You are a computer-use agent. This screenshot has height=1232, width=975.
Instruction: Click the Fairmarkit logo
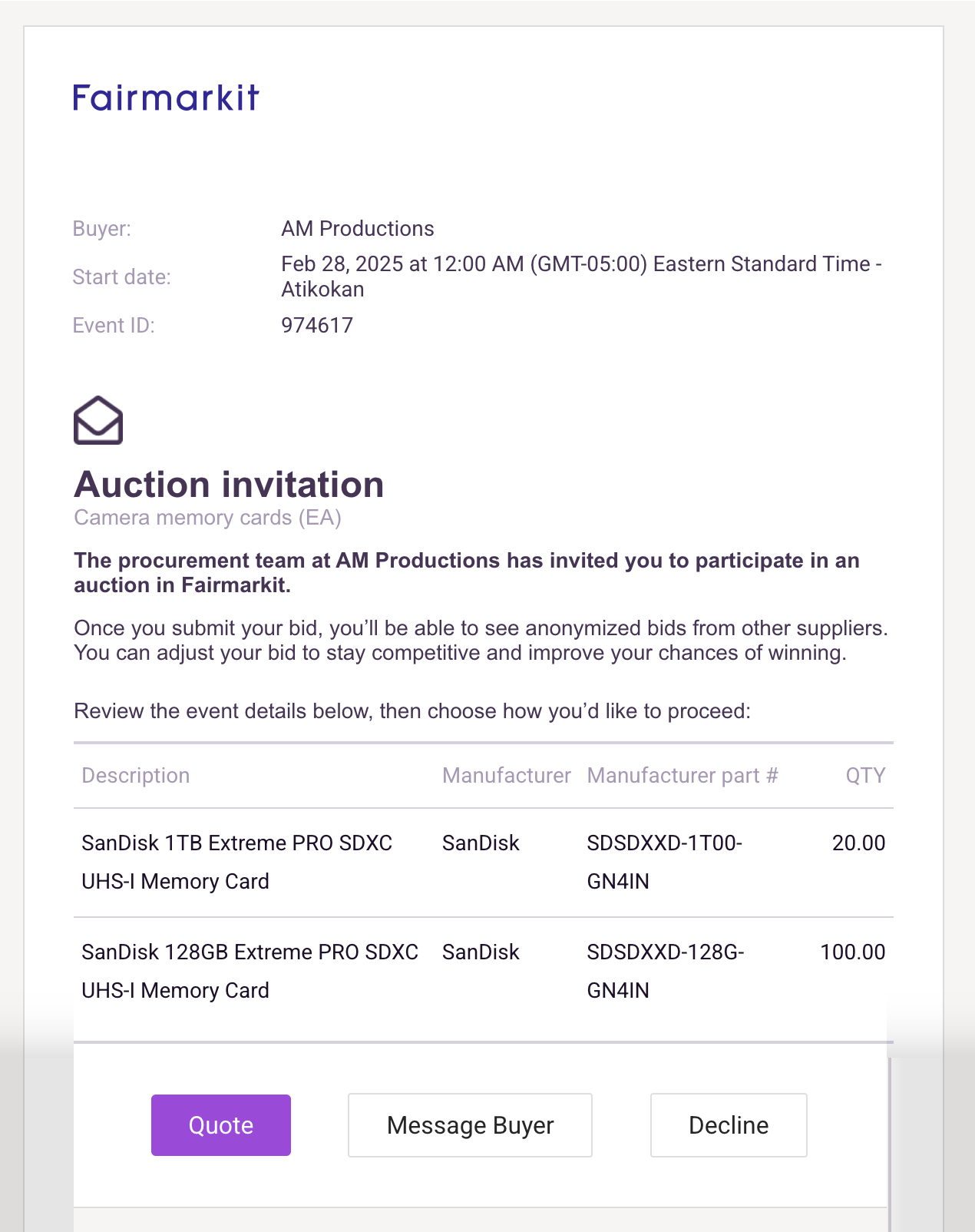166,98
